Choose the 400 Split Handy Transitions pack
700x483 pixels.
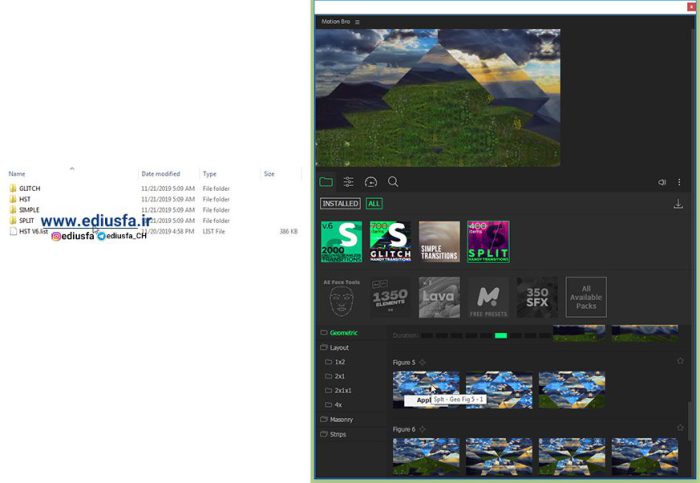(x=488, y=242)
